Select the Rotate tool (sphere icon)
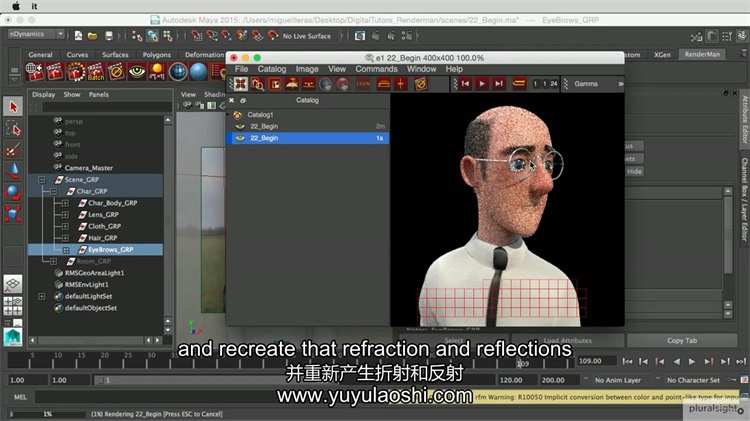Viewport: 750px width, 421px height. [13, 192]
